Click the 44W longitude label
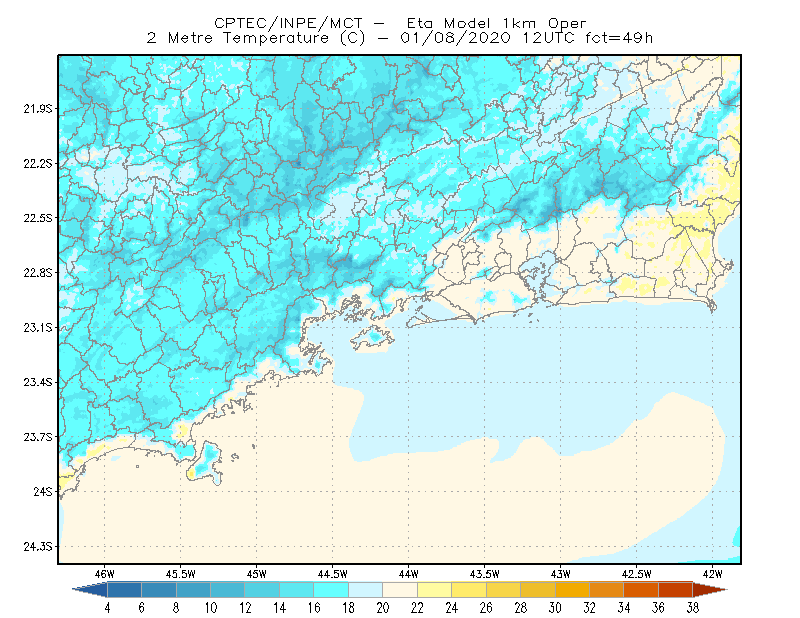 pyautogui.click(x=408, y=574)
